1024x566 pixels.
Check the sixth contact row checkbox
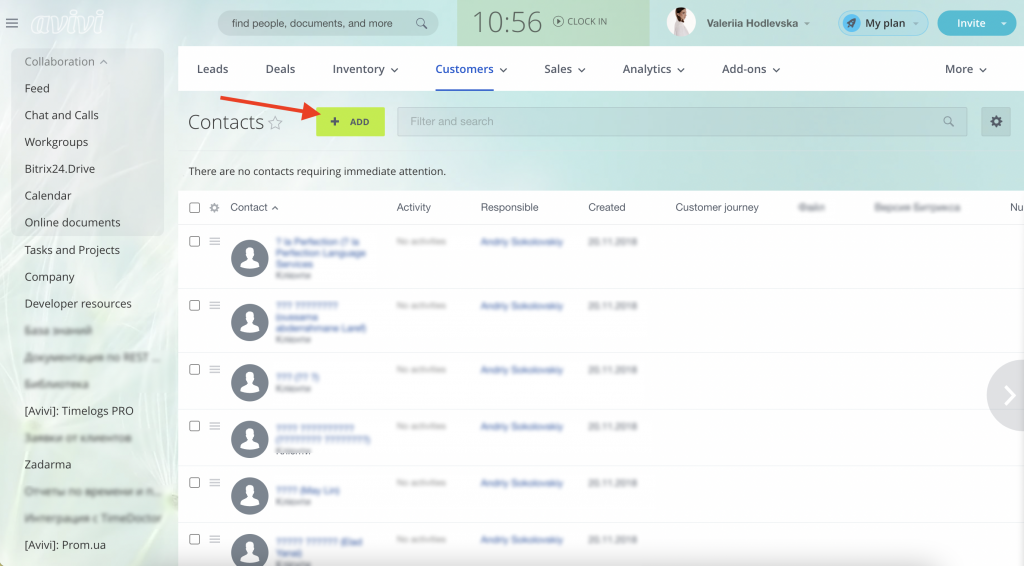(195, 539)
